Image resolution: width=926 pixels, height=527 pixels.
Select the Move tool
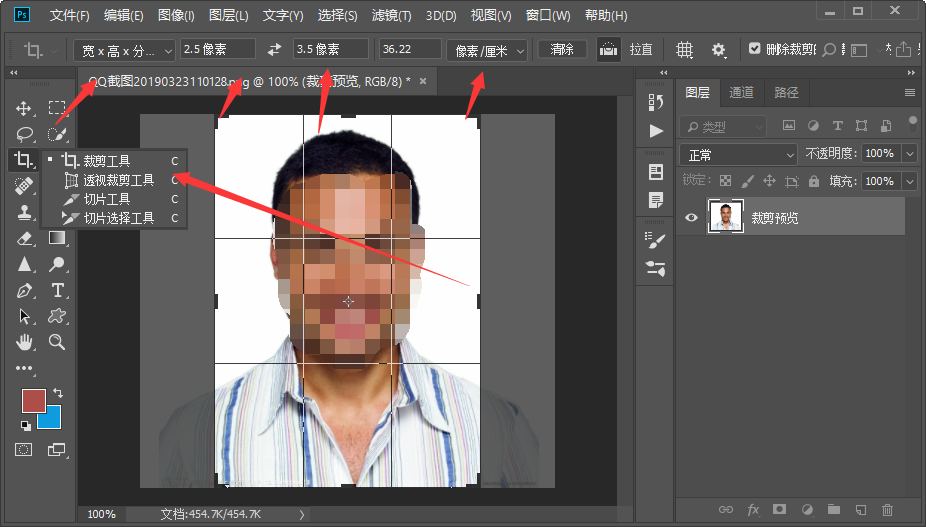24,108
